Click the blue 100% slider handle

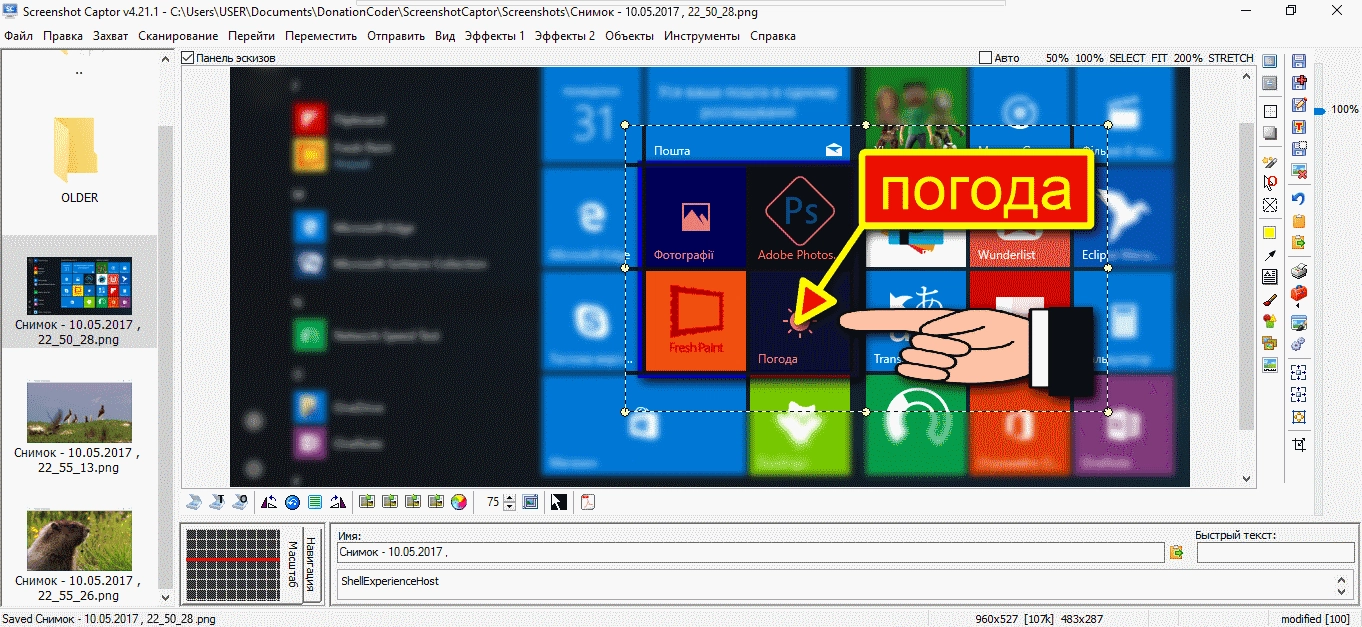pos(1320,110)
